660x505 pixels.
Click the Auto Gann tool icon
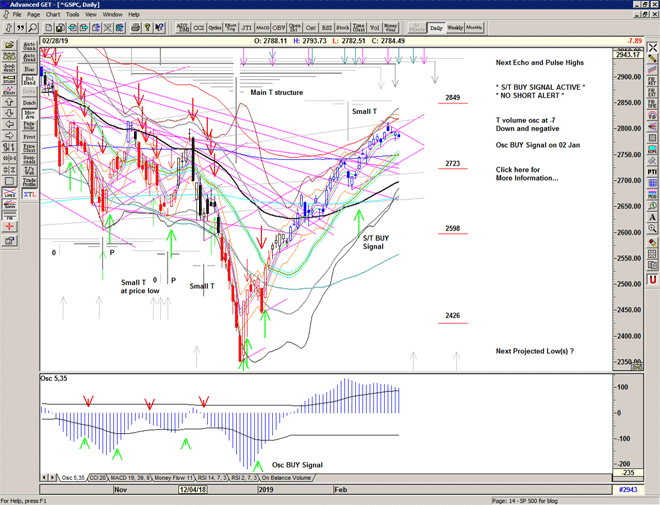tap(29, 46)
